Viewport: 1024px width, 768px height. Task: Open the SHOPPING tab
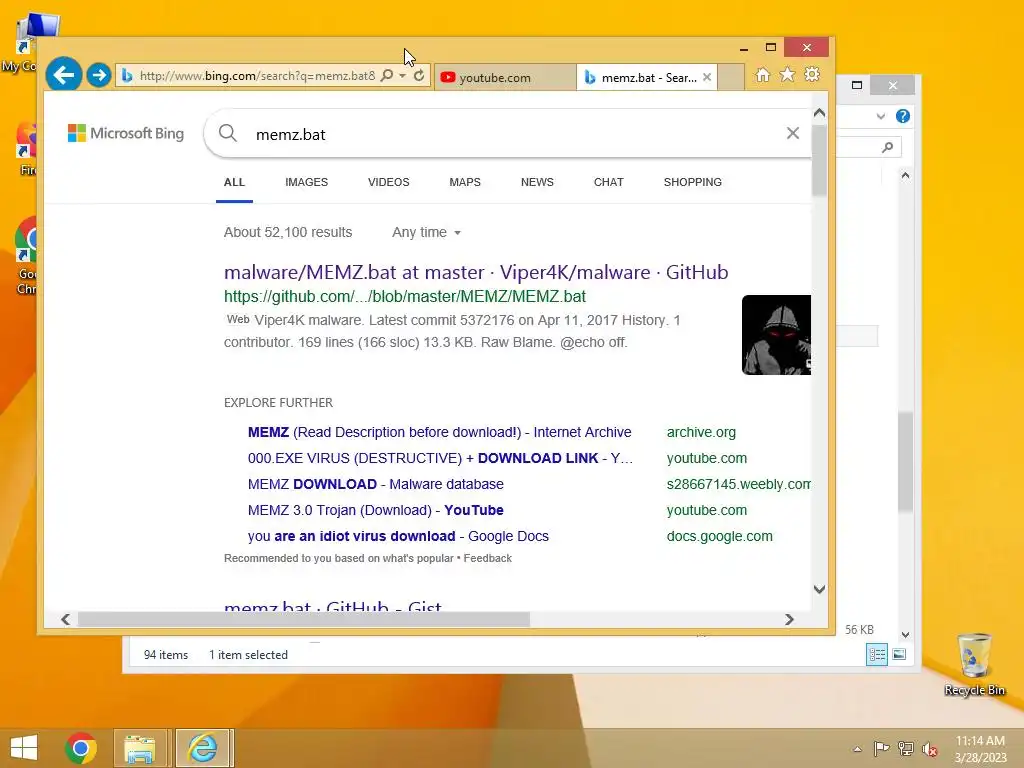[x=693, y=182]
